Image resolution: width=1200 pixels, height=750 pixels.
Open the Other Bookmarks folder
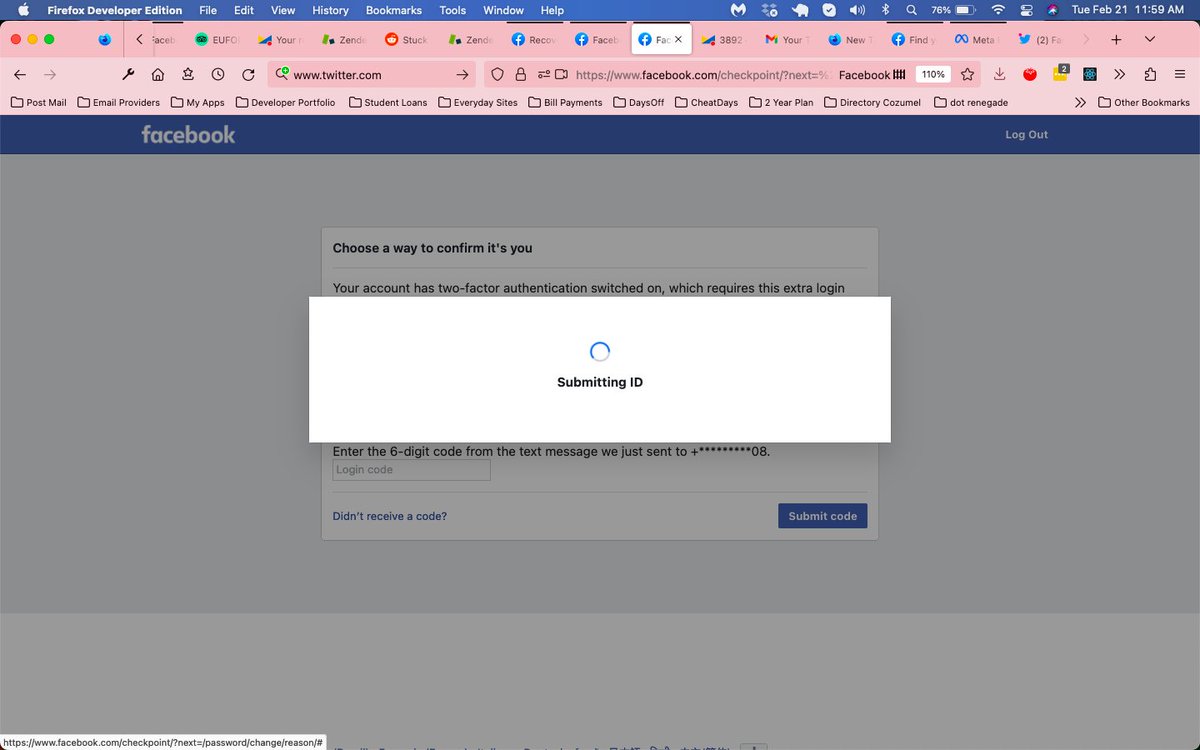tap(1143, 102)
